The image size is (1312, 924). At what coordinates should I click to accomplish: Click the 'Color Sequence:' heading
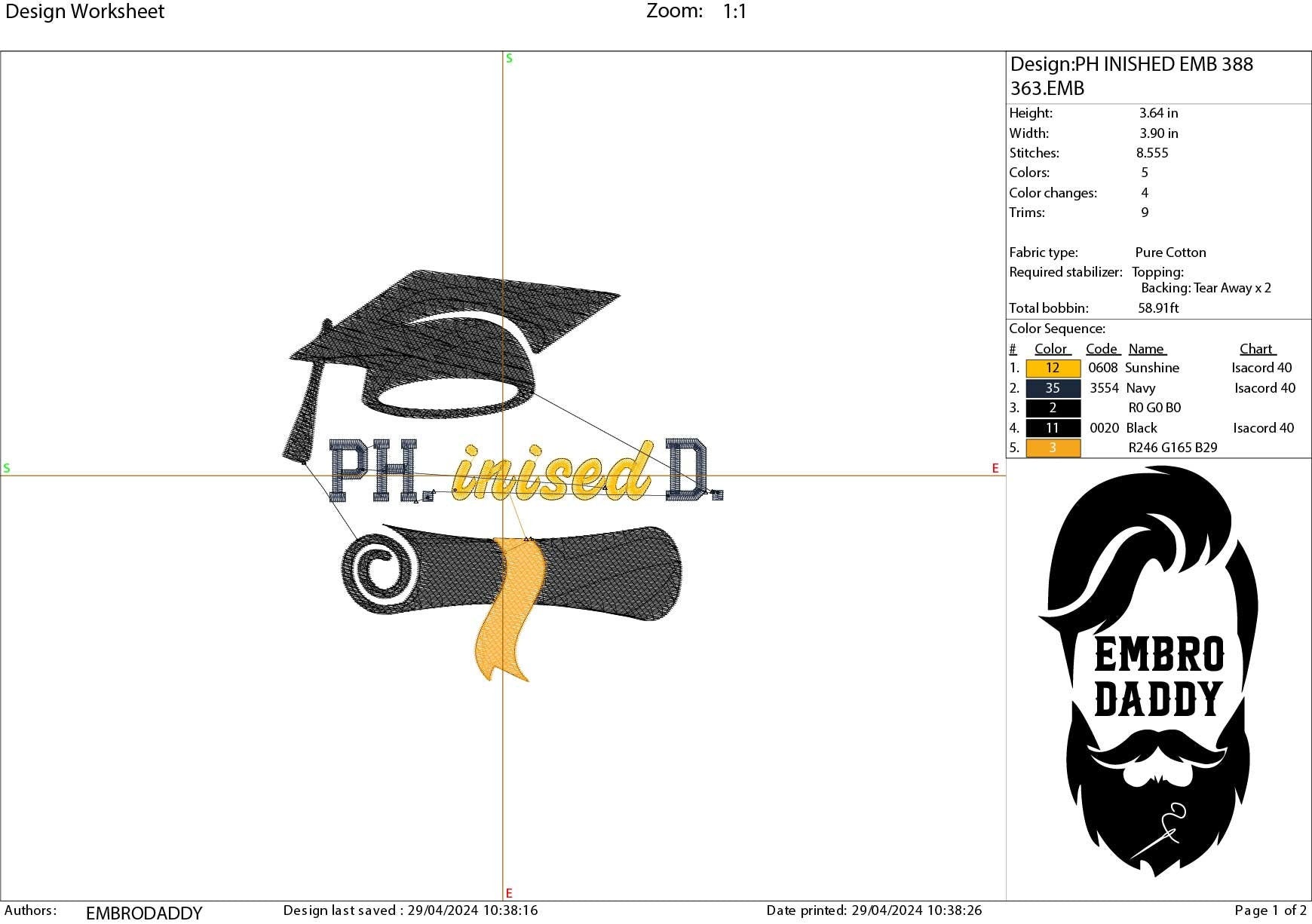pos(1057,329)
